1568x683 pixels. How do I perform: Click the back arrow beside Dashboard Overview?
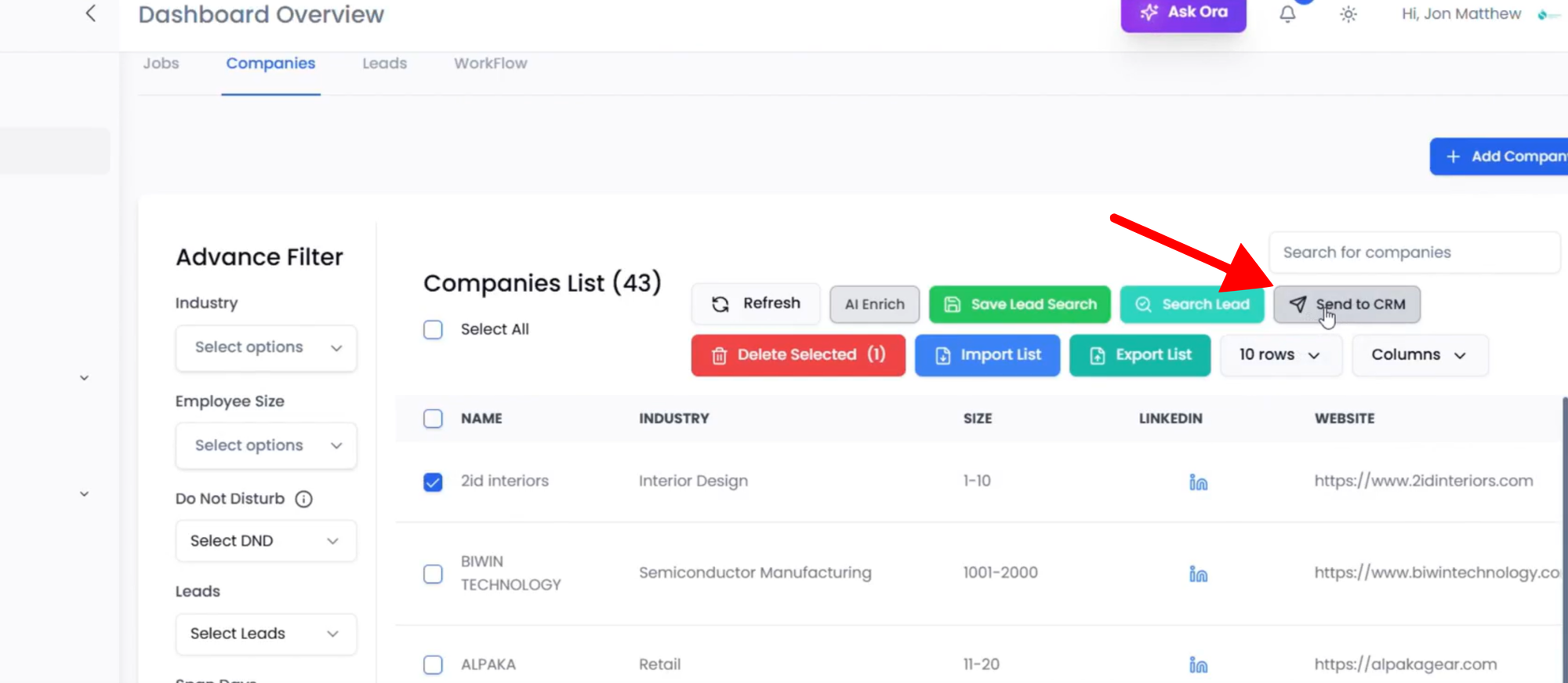[x=91, y=13]
